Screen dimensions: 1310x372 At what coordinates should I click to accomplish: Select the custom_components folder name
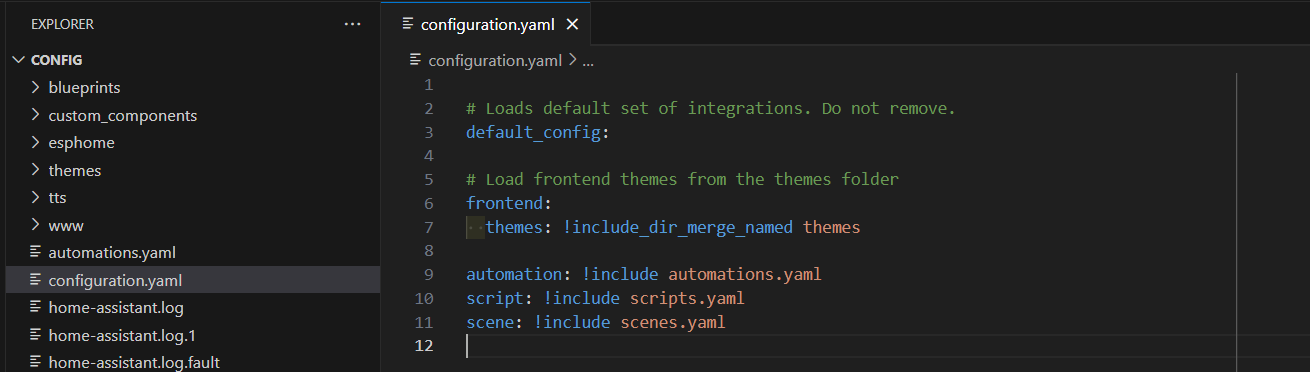click(x=123, y=115)
